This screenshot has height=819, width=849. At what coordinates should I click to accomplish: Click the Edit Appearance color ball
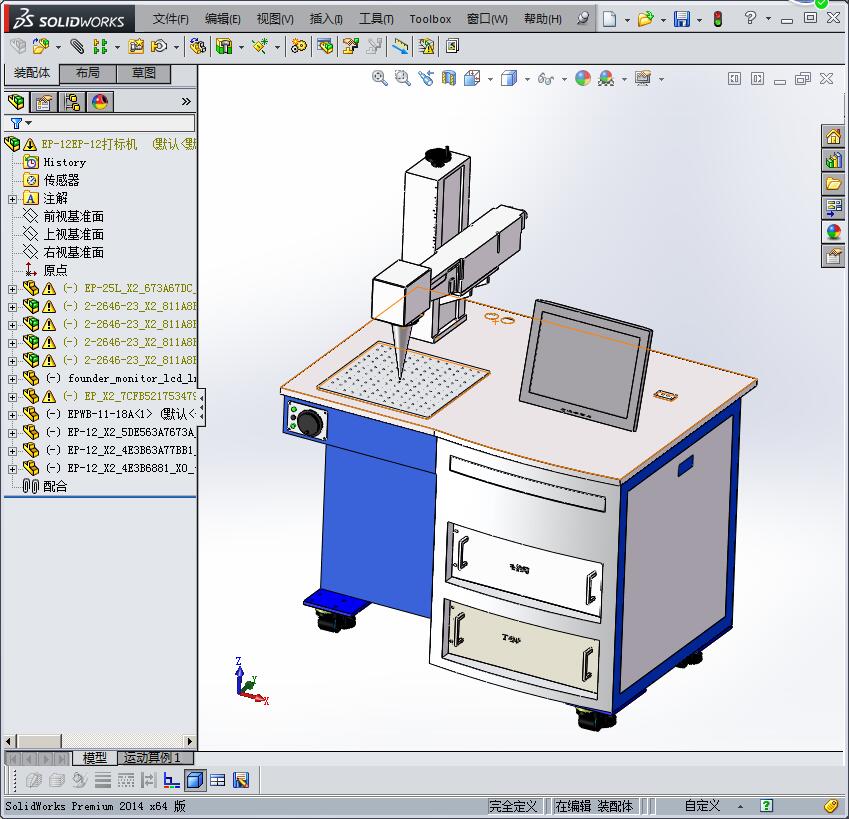click(583, 78)
